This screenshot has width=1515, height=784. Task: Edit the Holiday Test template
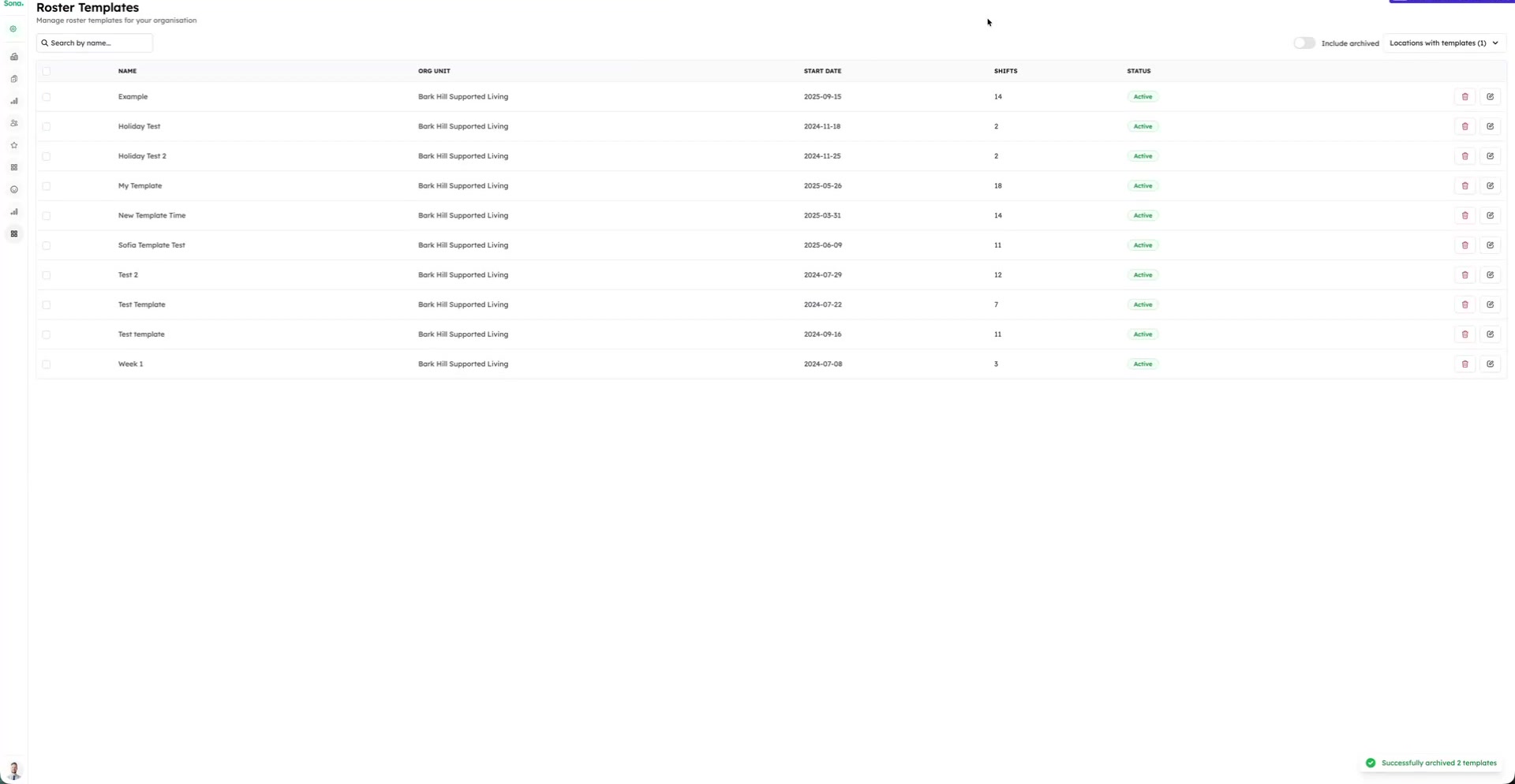(x=1490, y=126)
